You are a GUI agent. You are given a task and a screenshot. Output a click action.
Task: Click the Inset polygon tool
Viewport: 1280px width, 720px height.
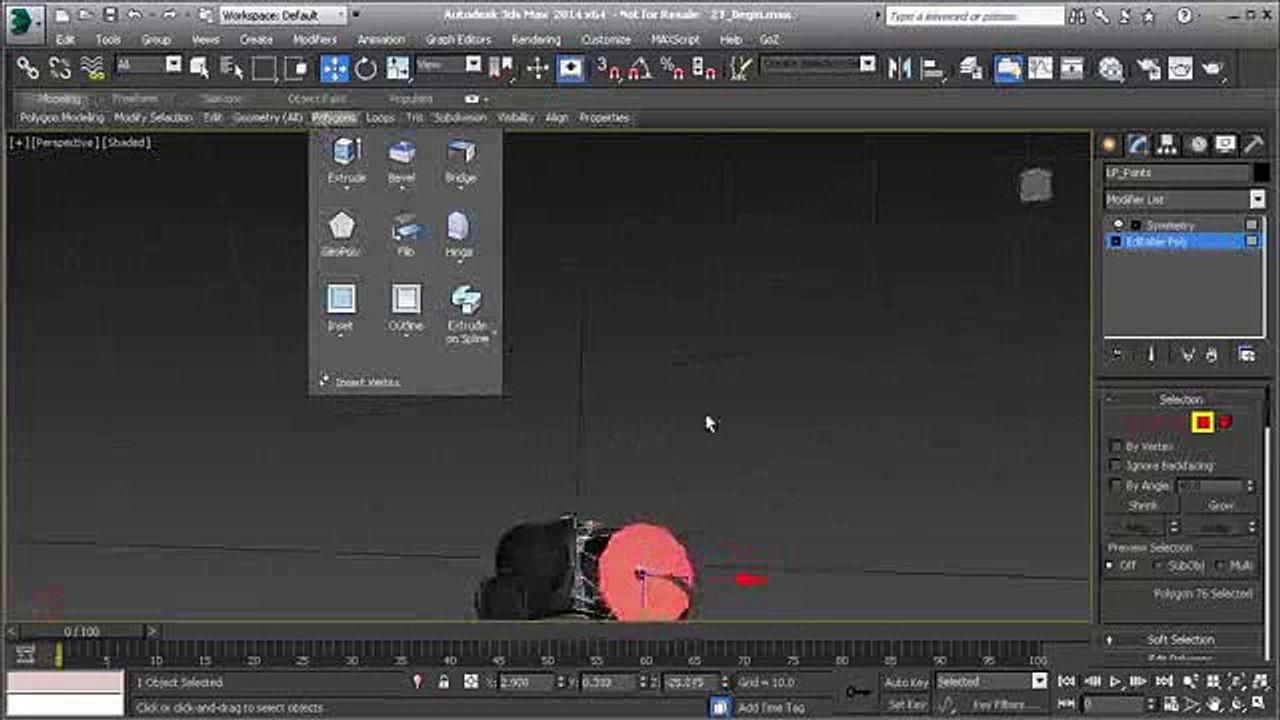341,308
